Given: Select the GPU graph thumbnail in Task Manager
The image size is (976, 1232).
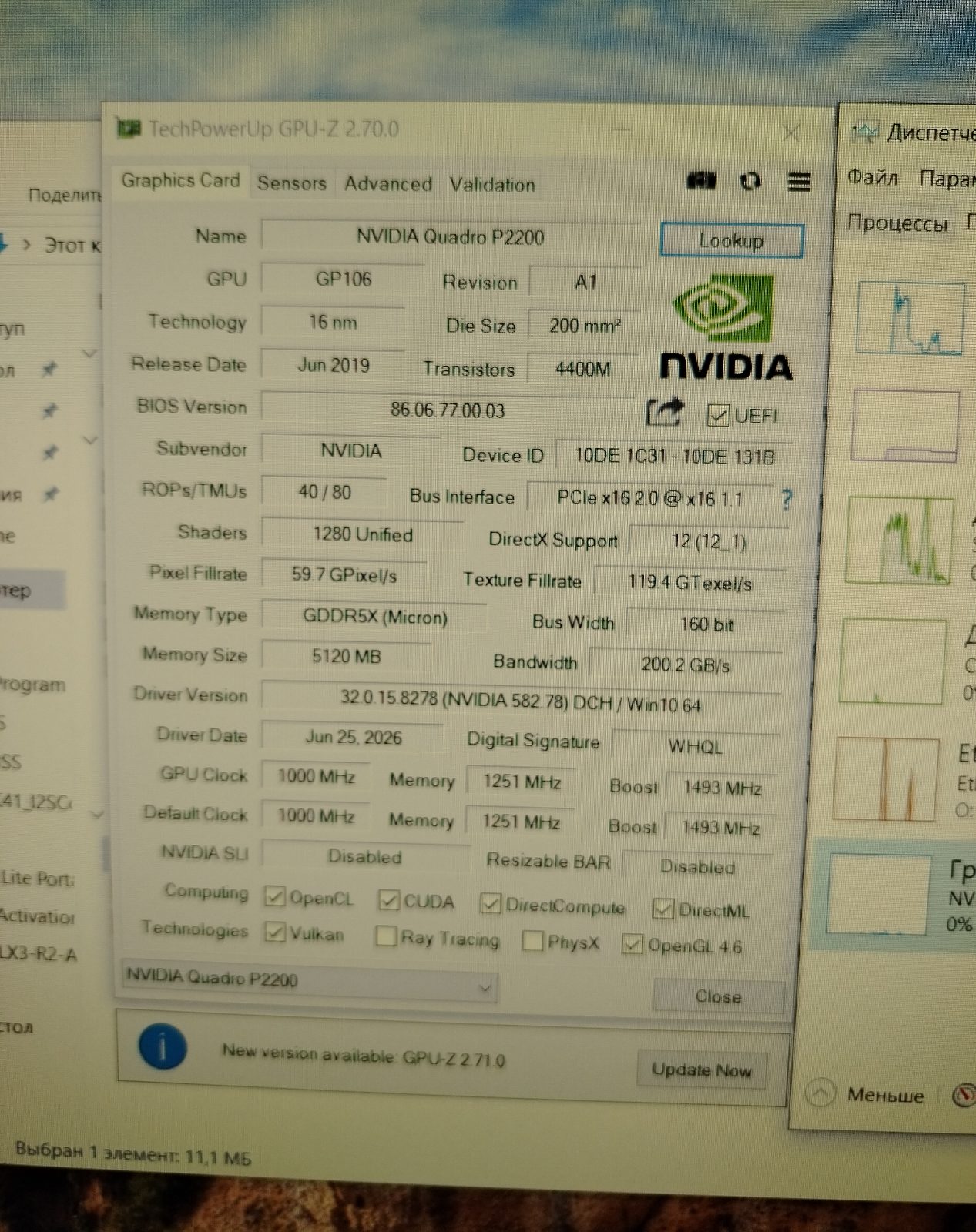Looking at the screenshot, I should (x=877, y=895).
